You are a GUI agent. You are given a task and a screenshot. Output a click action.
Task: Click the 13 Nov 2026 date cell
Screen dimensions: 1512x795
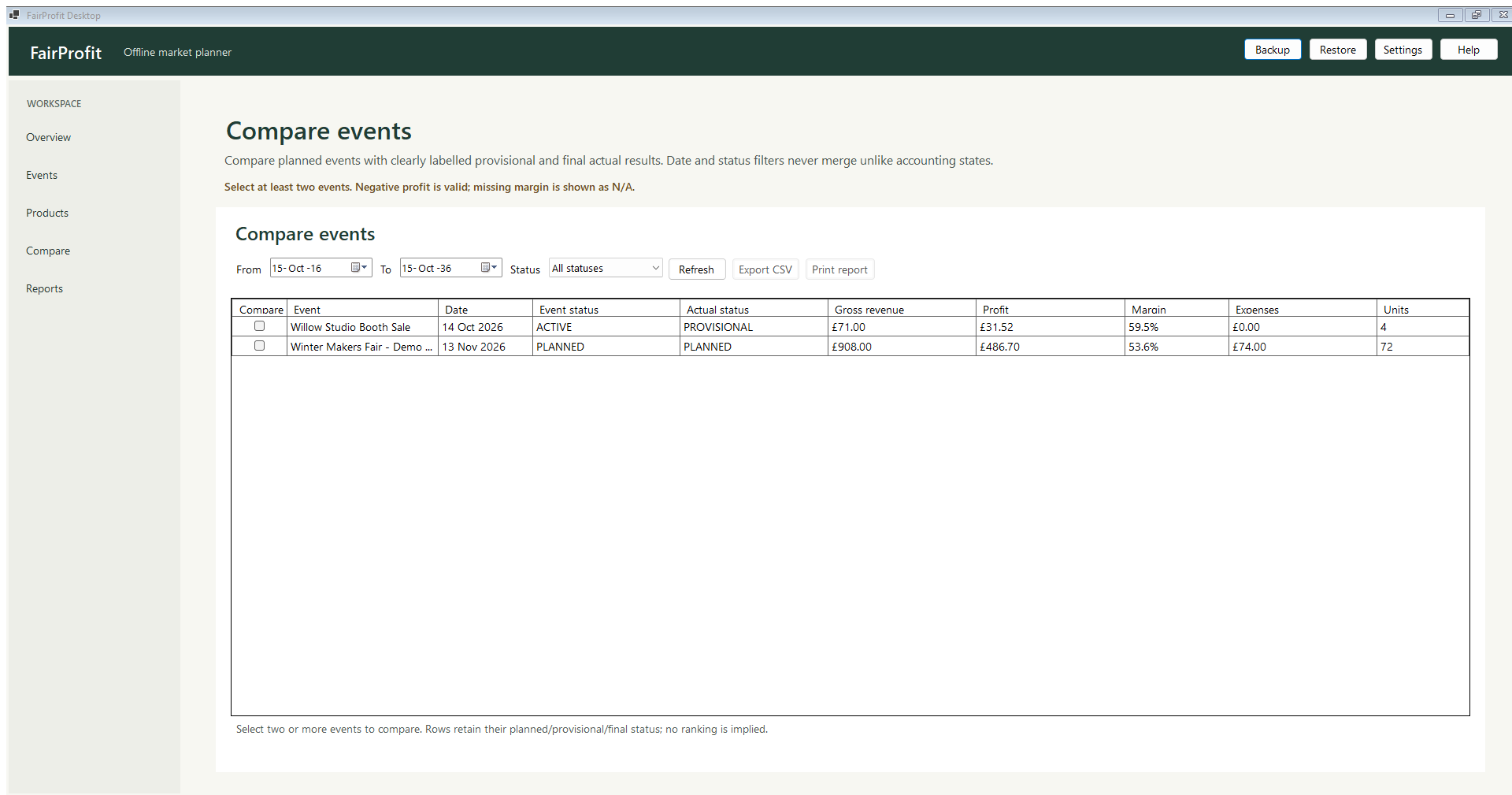pyautogui.click(x=485, y=347)
